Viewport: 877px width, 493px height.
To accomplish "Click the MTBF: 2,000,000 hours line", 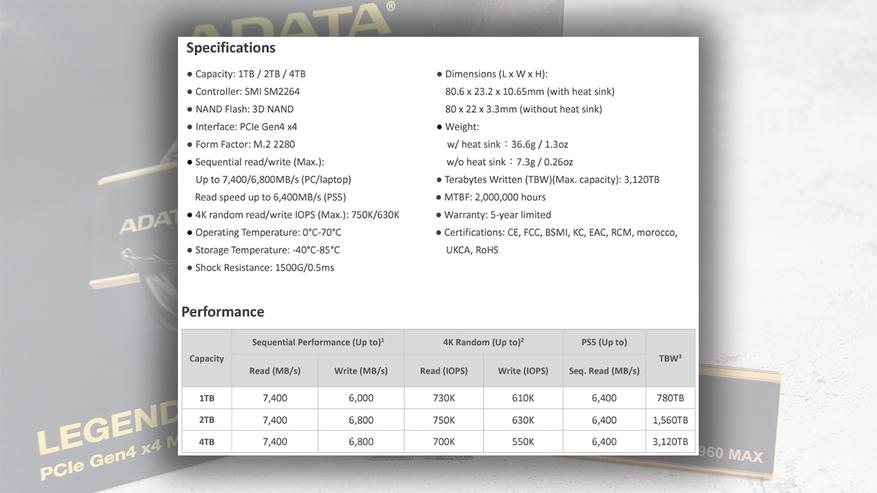I will point(491,198).
